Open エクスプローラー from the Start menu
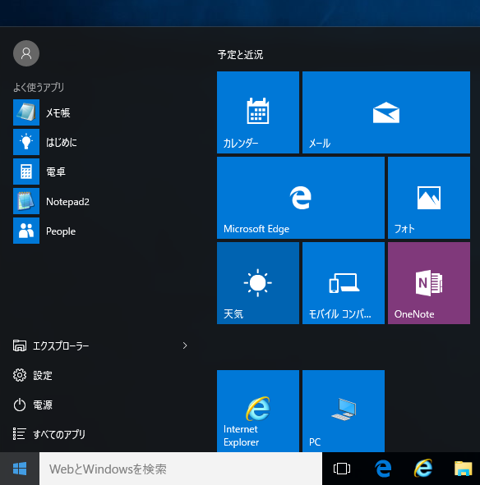Viewport: 480px width, 485px height. coord(51,346)
